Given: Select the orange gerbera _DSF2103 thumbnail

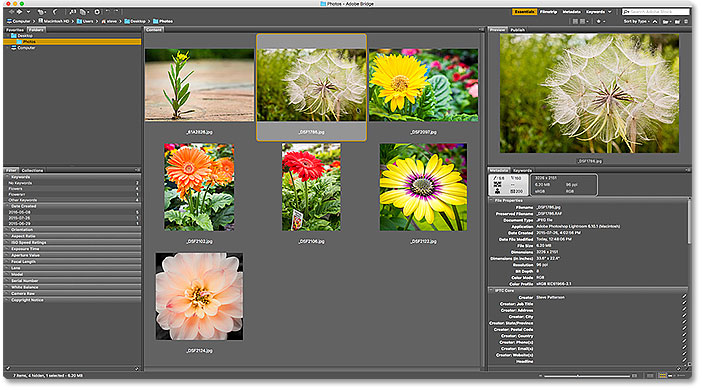Looking at the screenshot, I should [199, 187].
